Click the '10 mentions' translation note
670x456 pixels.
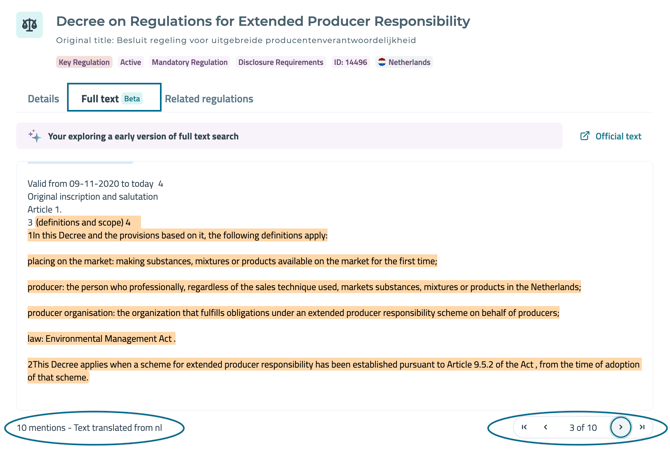[89, 428]
